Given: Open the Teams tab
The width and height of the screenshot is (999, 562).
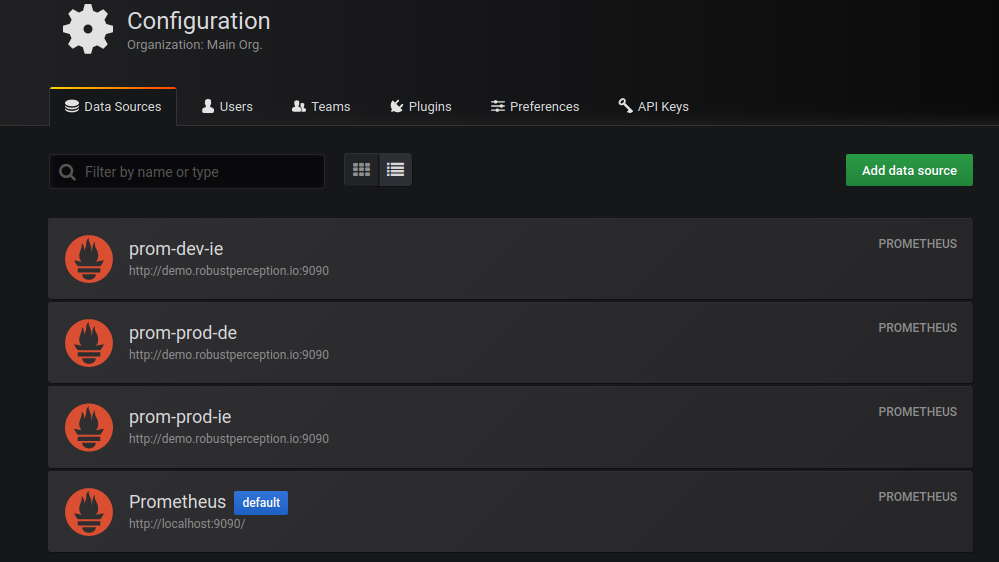Looking at the screenshot, I should point(321,106).
